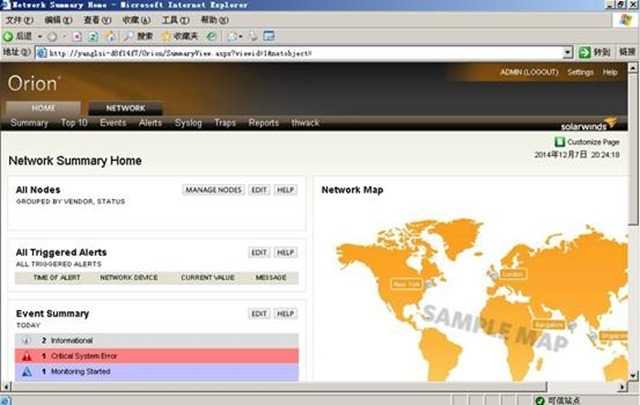This screenshot has width=640, height=405.
Task: Click EDIT in All Triggered Alerts panel
Action: click(259, 252)
